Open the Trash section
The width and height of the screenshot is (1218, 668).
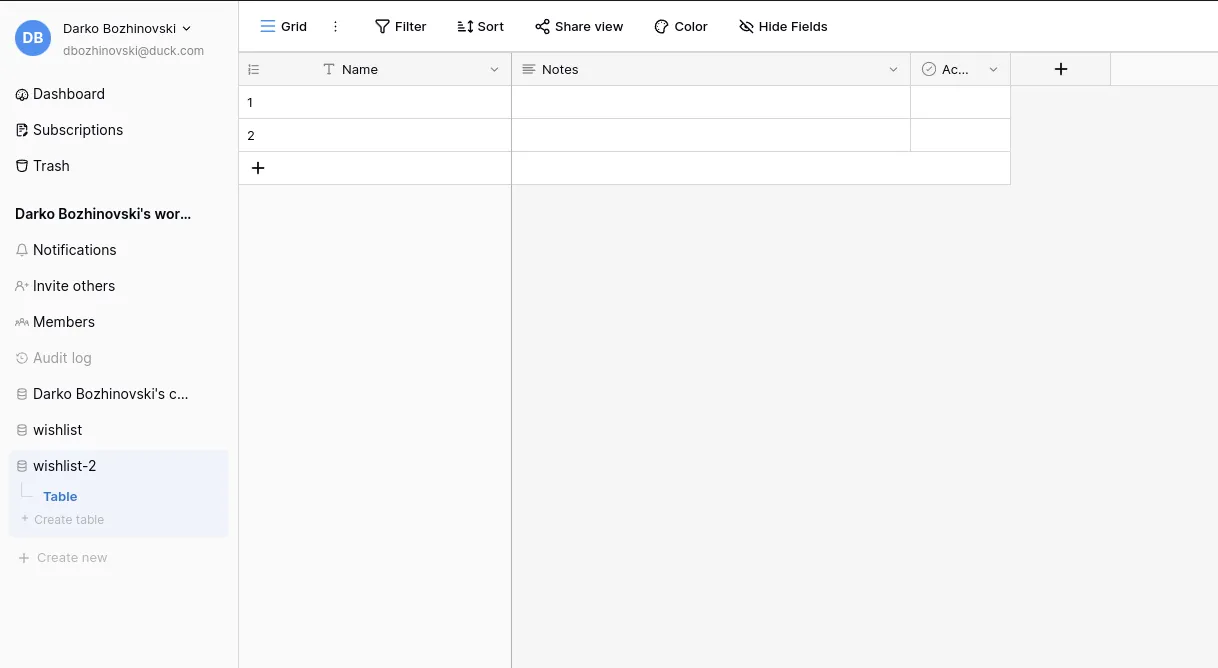(50, 165)
